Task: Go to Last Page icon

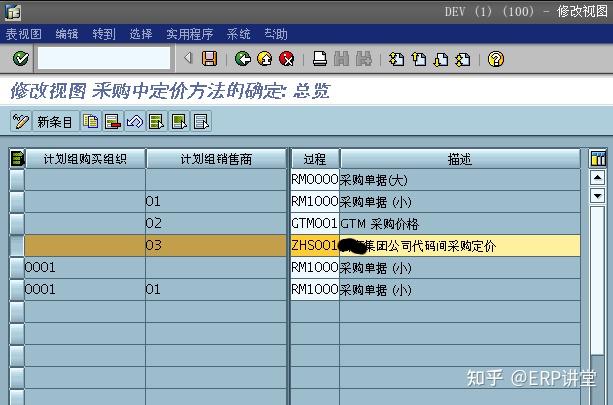Action: [463, 59]
